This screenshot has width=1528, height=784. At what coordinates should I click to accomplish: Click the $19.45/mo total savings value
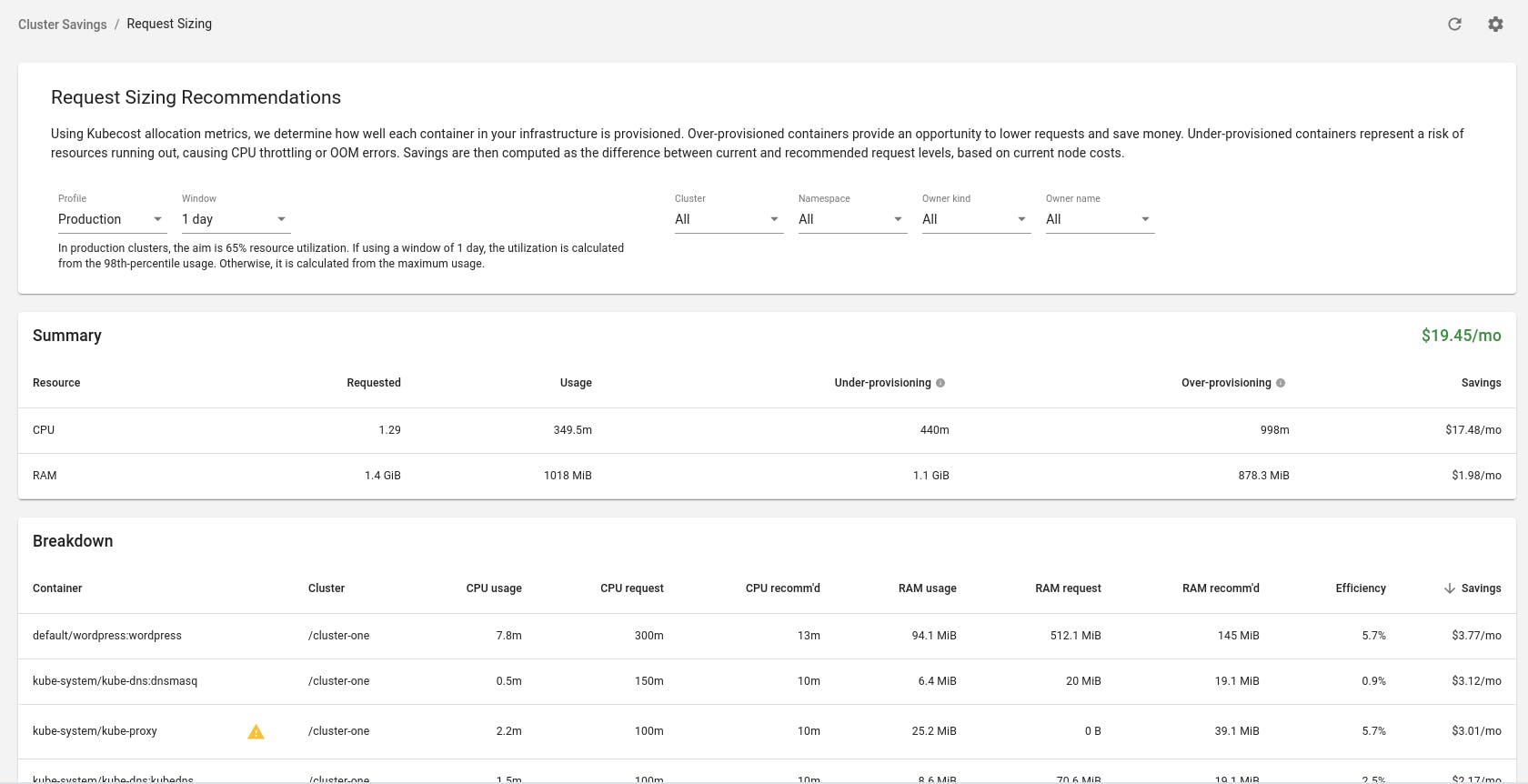click(x=1462, y=336)
